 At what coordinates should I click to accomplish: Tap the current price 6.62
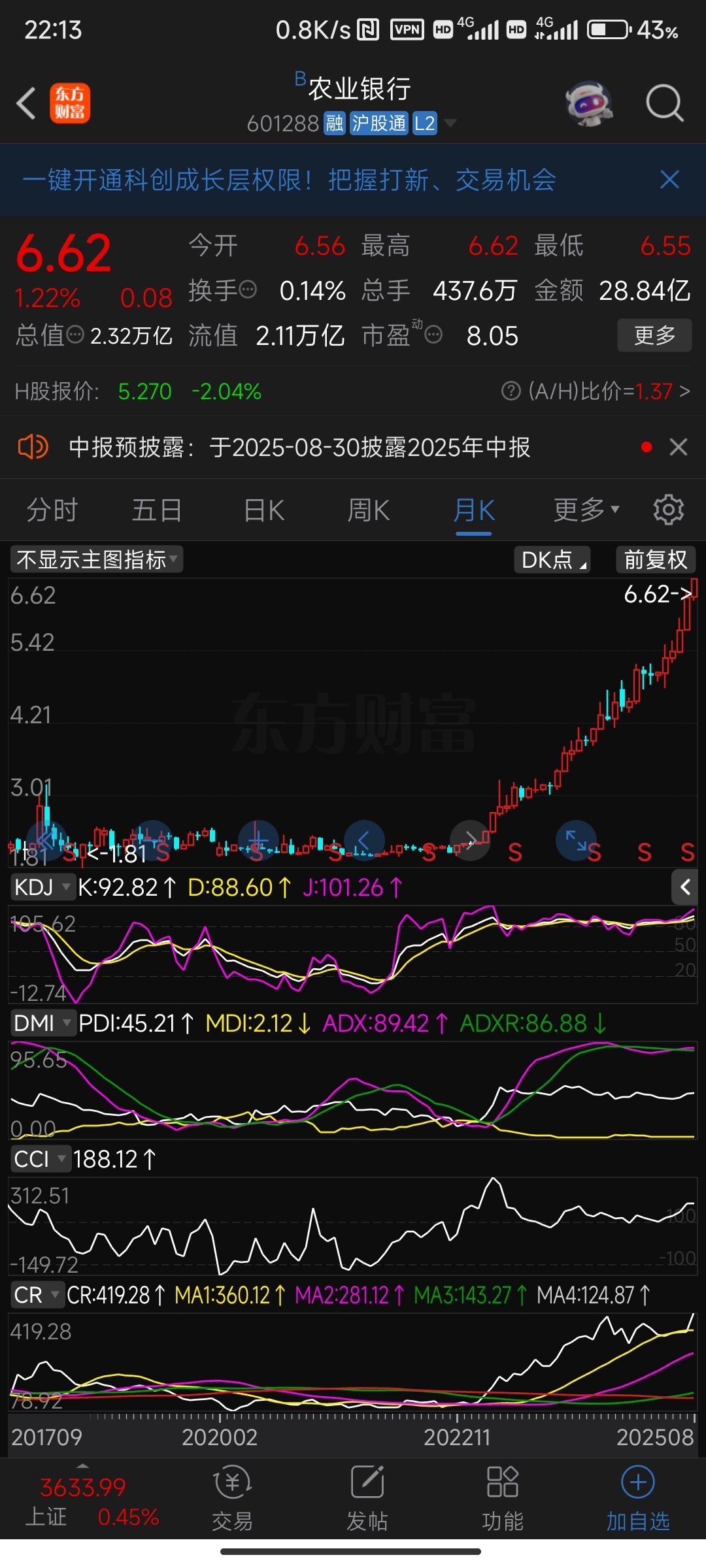[63, 253]
